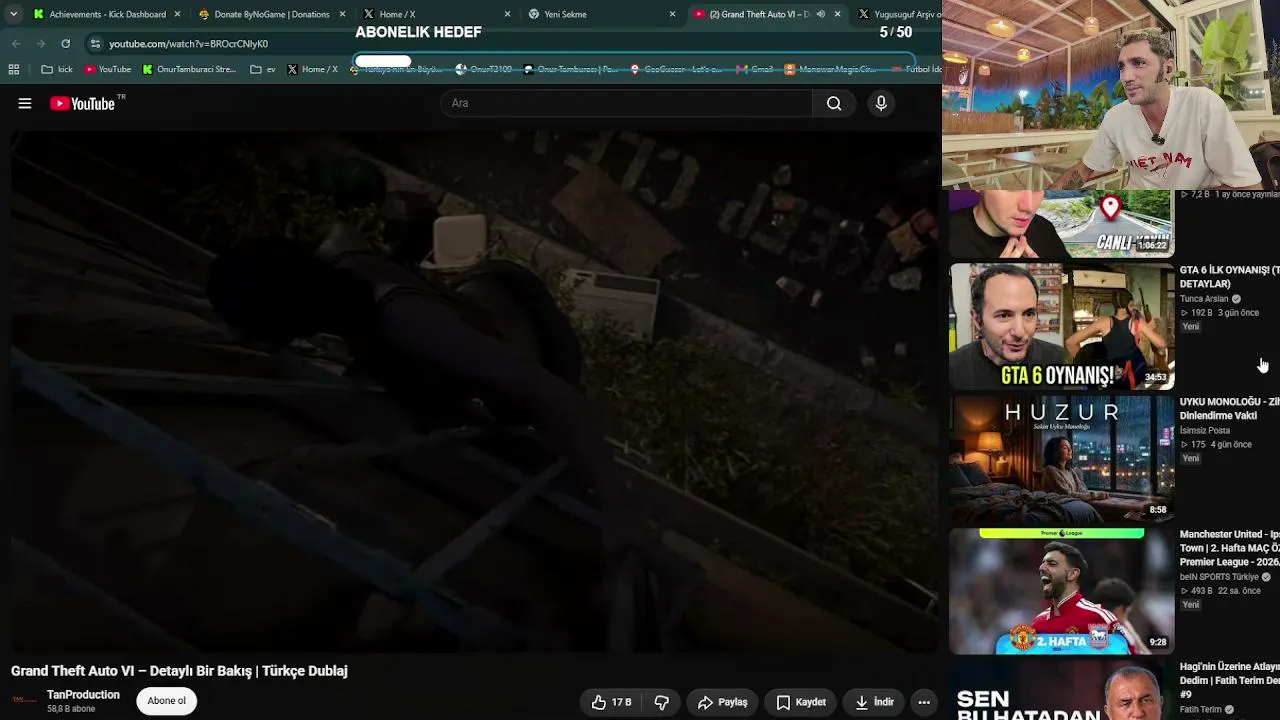Share the video using Paylaş

(722, 702)
